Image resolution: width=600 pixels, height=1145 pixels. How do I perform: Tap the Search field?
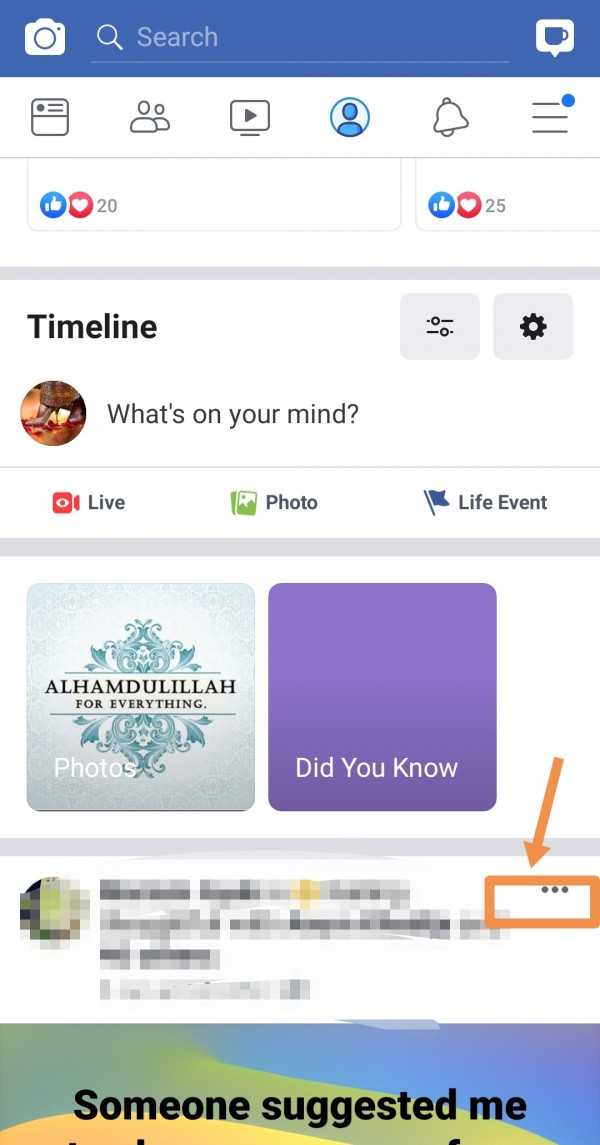pos(300,38)
